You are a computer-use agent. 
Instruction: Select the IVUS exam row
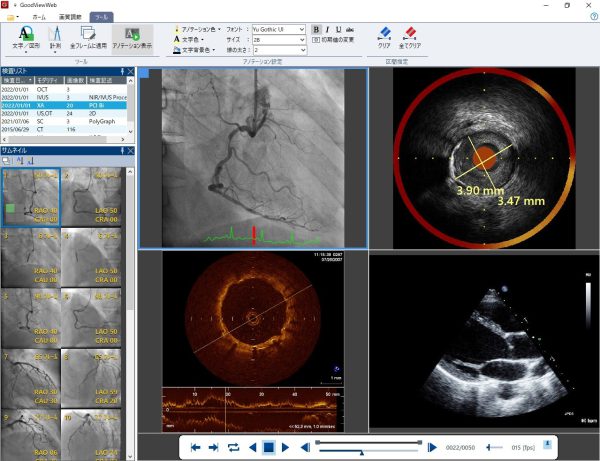60,96
